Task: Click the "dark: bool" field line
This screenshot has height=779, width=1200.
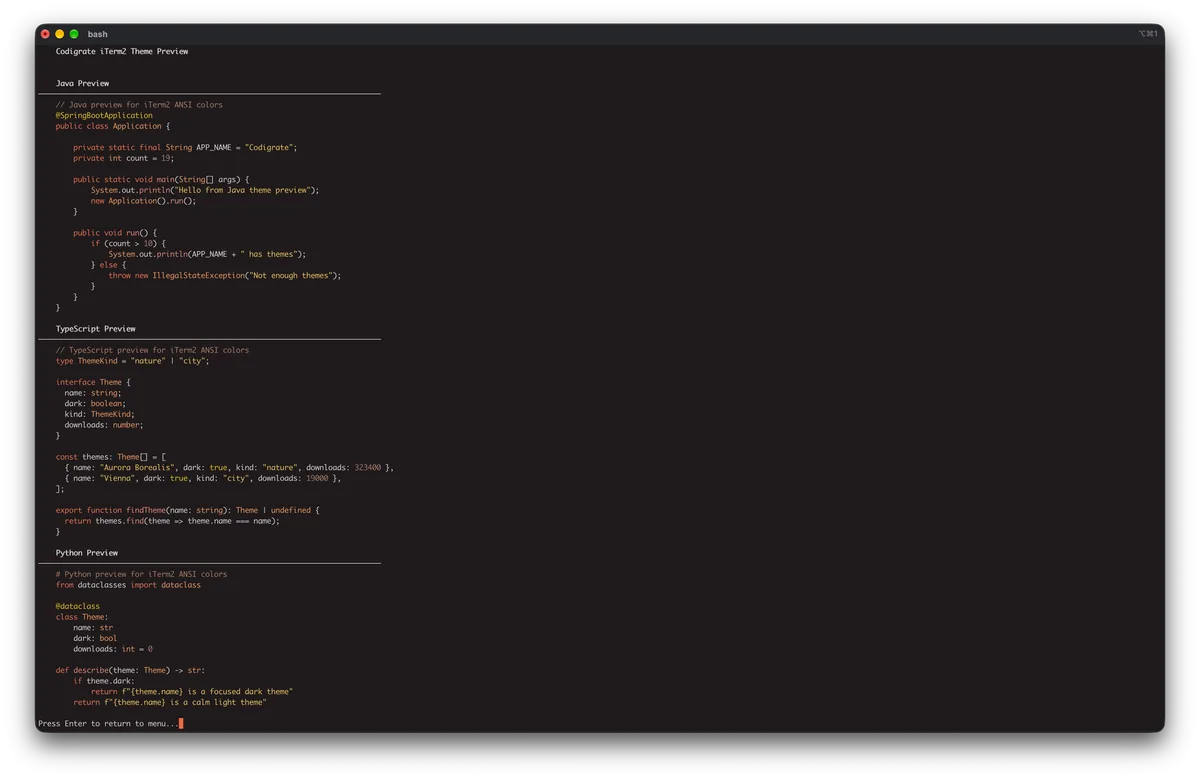Action: pyautogui.click(x=95, y=638)
